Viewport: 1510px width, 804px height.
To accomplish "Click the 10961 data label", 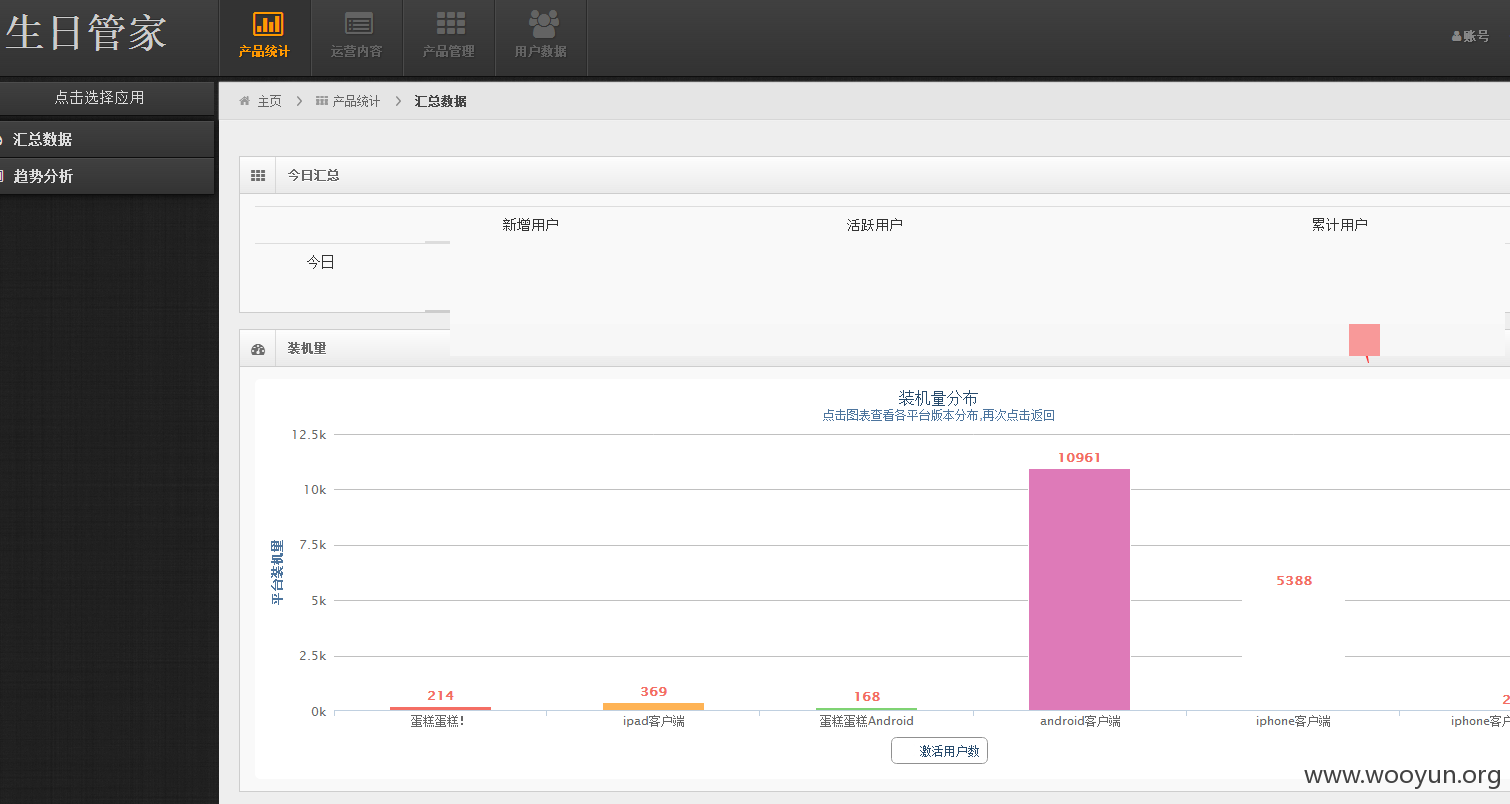I will (1079, 458).
